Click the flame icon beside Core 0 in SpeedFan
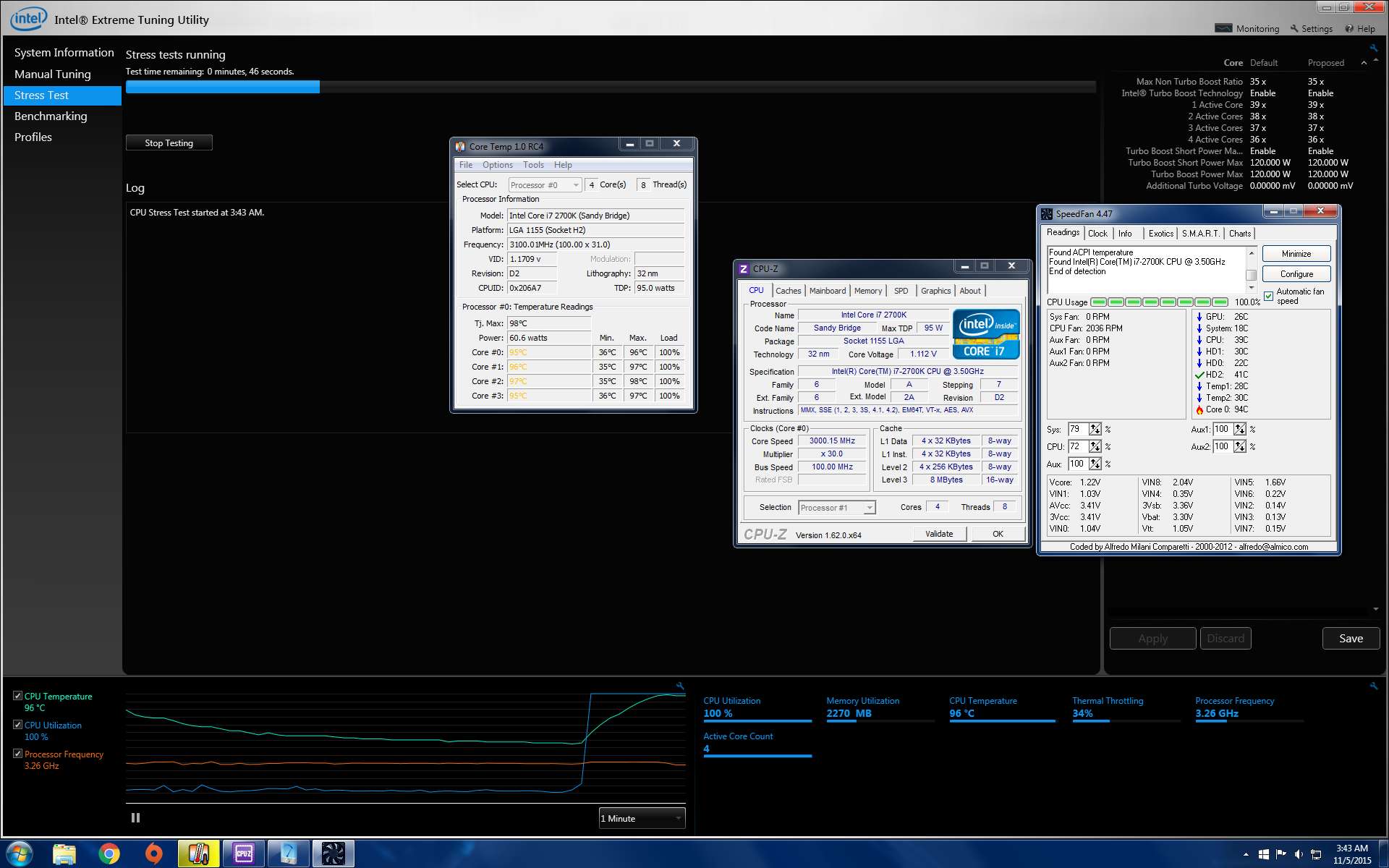The height and width of the screenshot is (868, 1389). (x=1199, y=409)
